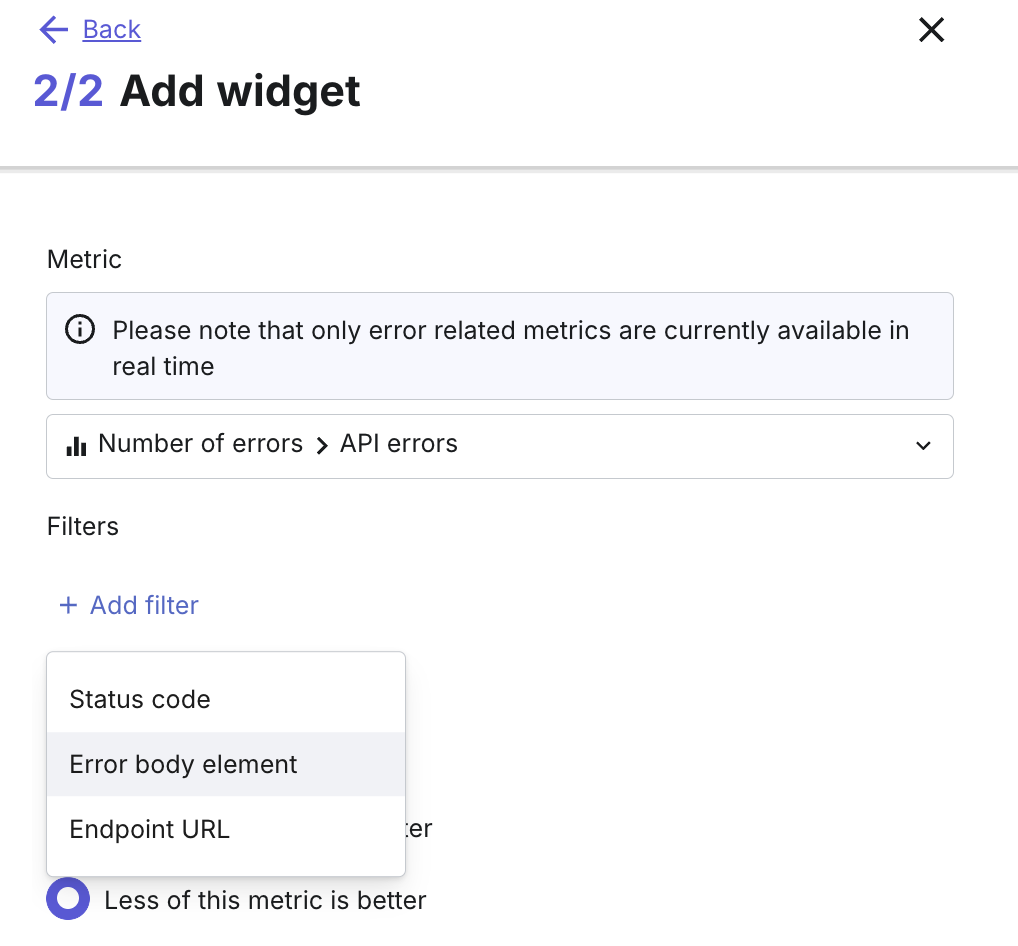1018x946 pixels.
Task: Click the Add filter link
Action: point(144,605)
